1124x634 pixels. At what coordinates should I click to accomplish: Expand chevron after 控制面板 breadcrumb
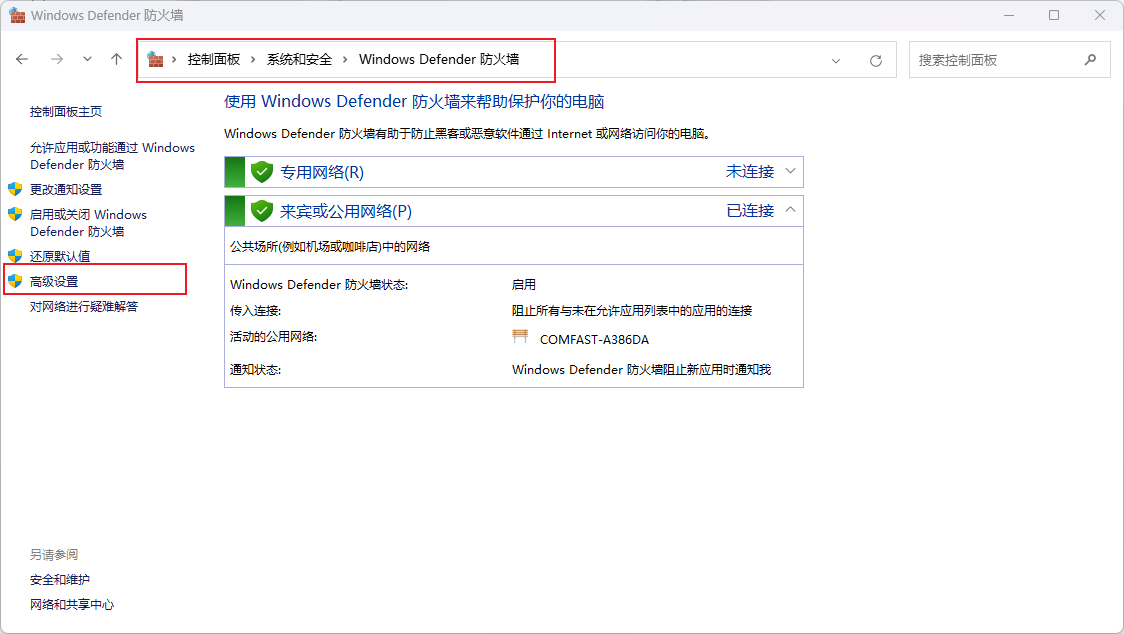[x=253, y=60]
